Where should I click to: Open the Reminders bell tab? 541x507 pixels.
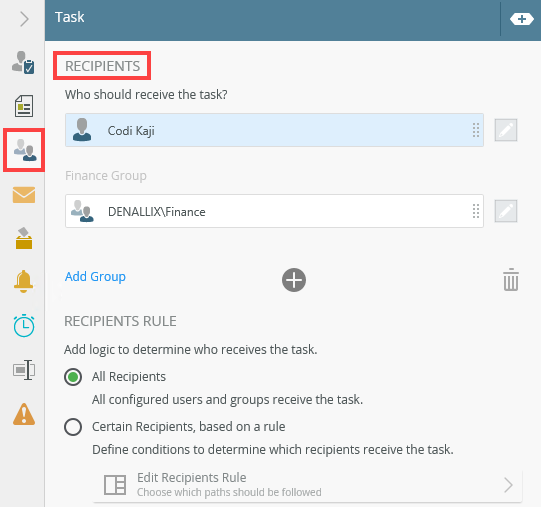[x=23, y=281]
